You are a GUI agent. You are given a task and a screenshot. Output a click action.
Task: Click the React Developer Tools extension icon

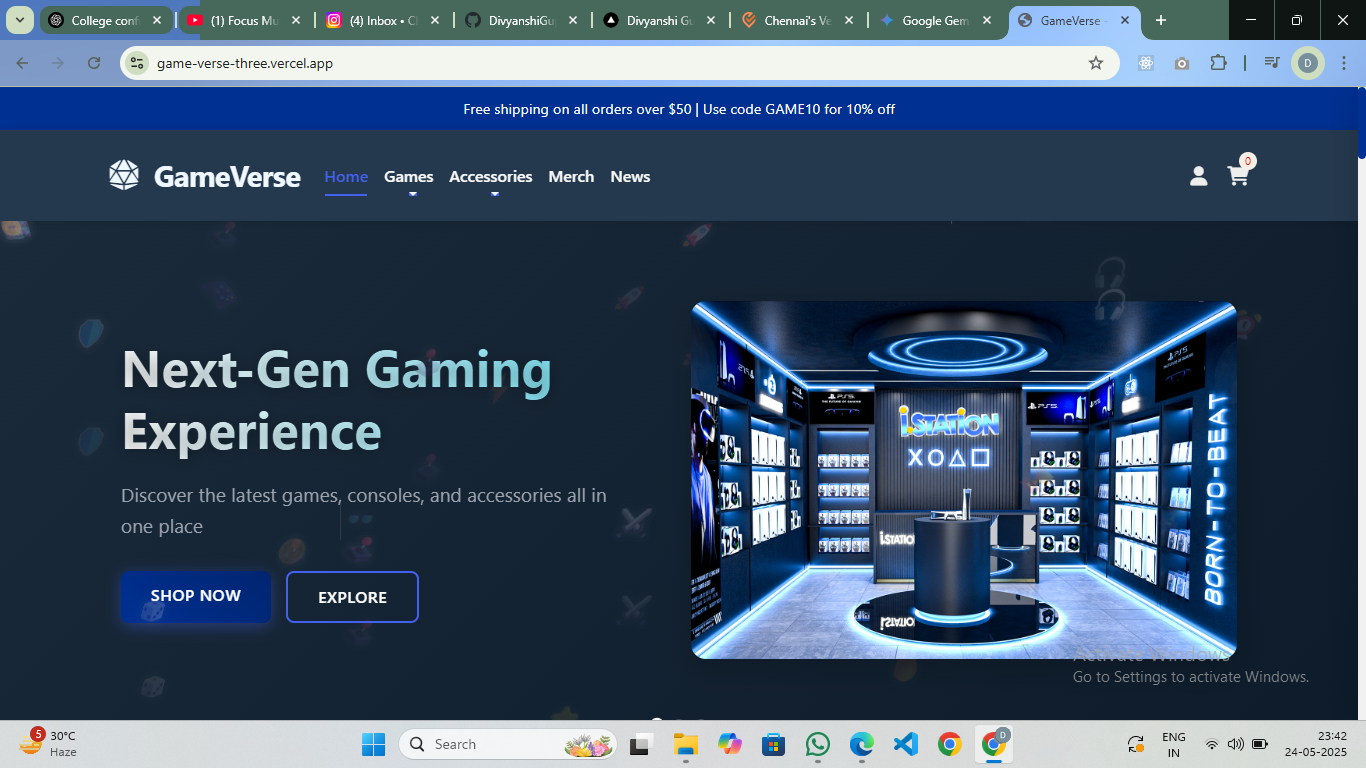pyautogui.click(x=1146, y=63)
